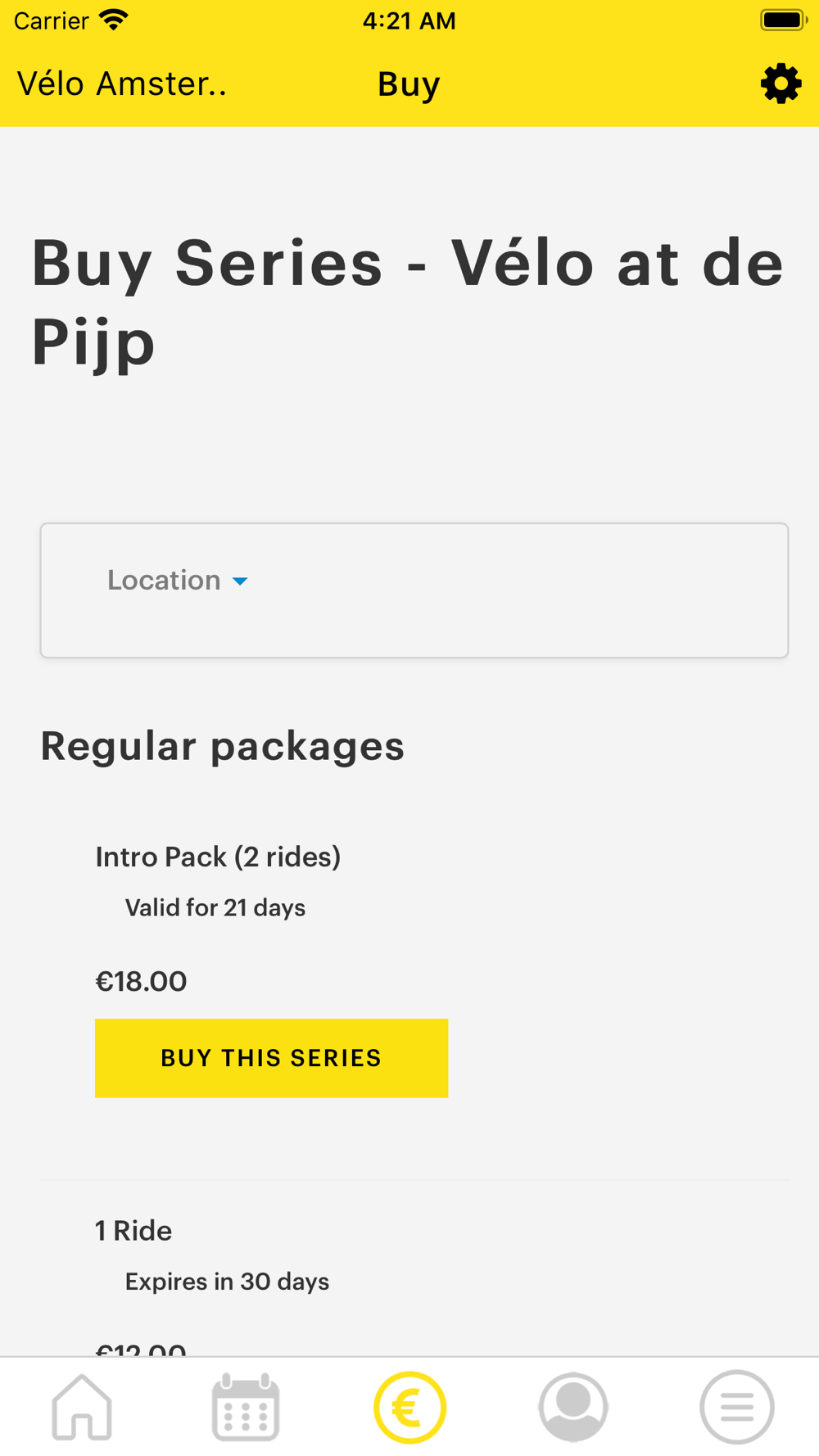Viewport: 819px width, 1456px height.
Task: Expand the blue caret beside Location
Action: coord(240,581)
